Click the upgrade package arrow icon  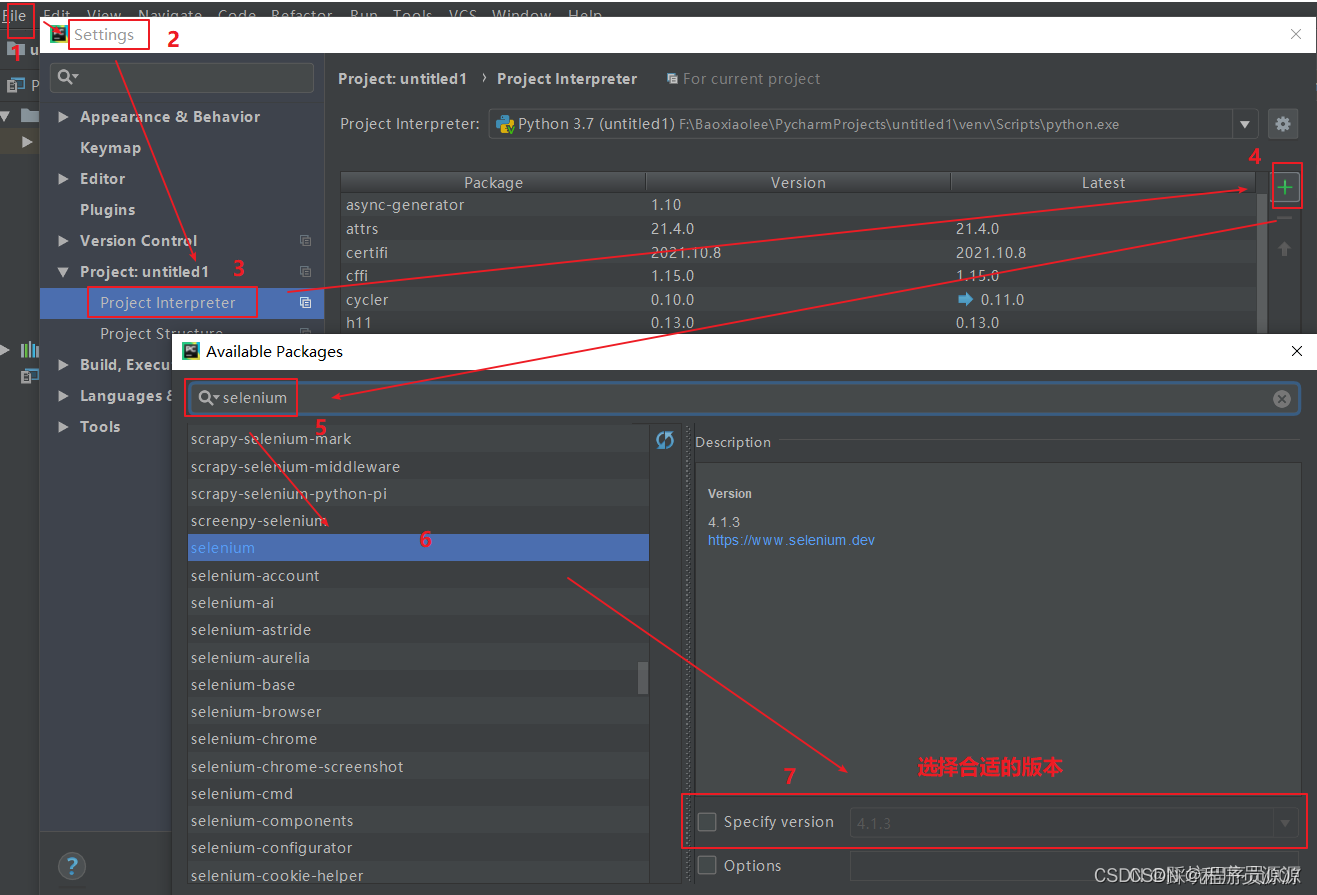tap(1285, 249)
